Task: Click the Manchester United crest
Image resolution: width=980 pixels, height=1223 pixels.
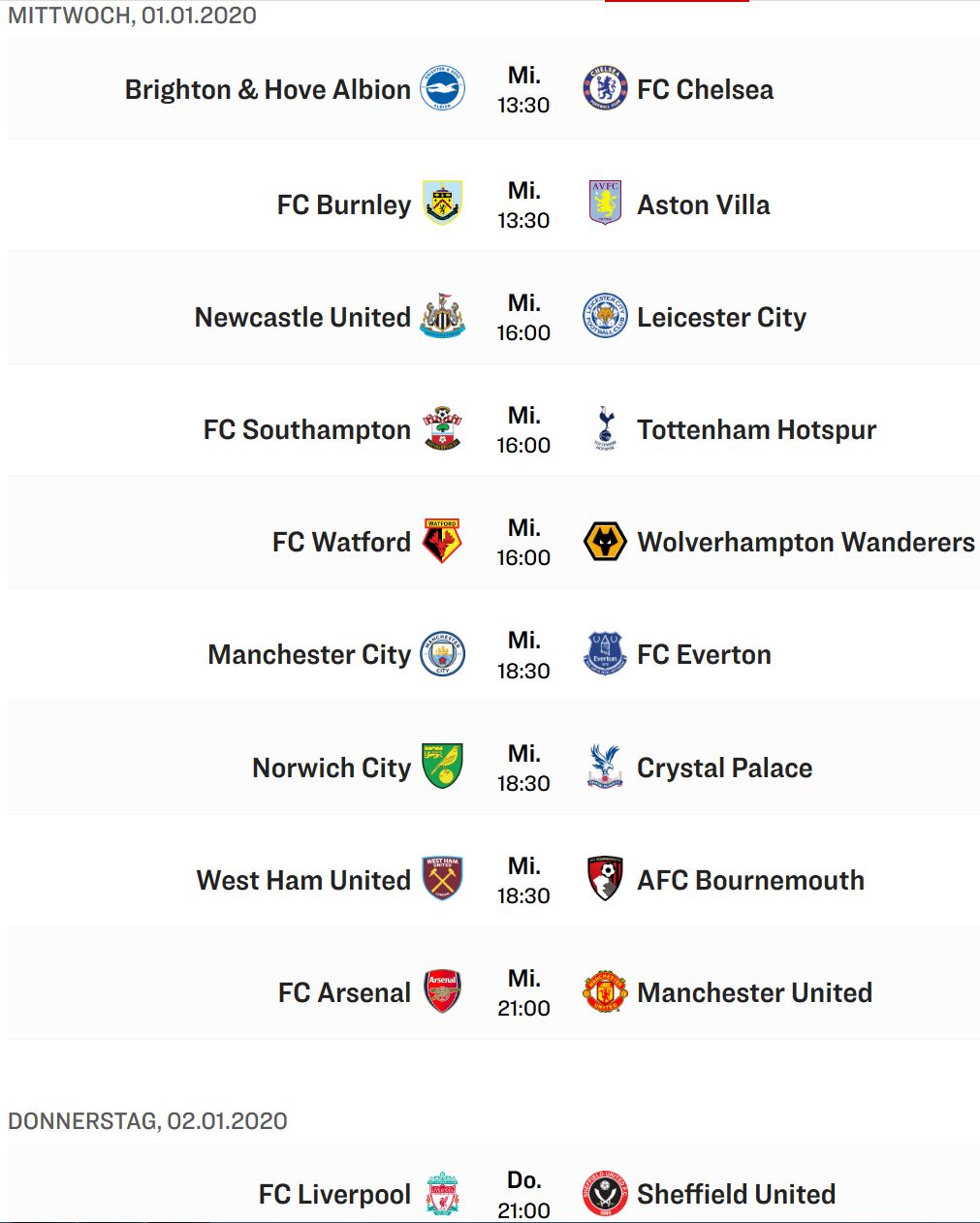Action: coord(605,991)
